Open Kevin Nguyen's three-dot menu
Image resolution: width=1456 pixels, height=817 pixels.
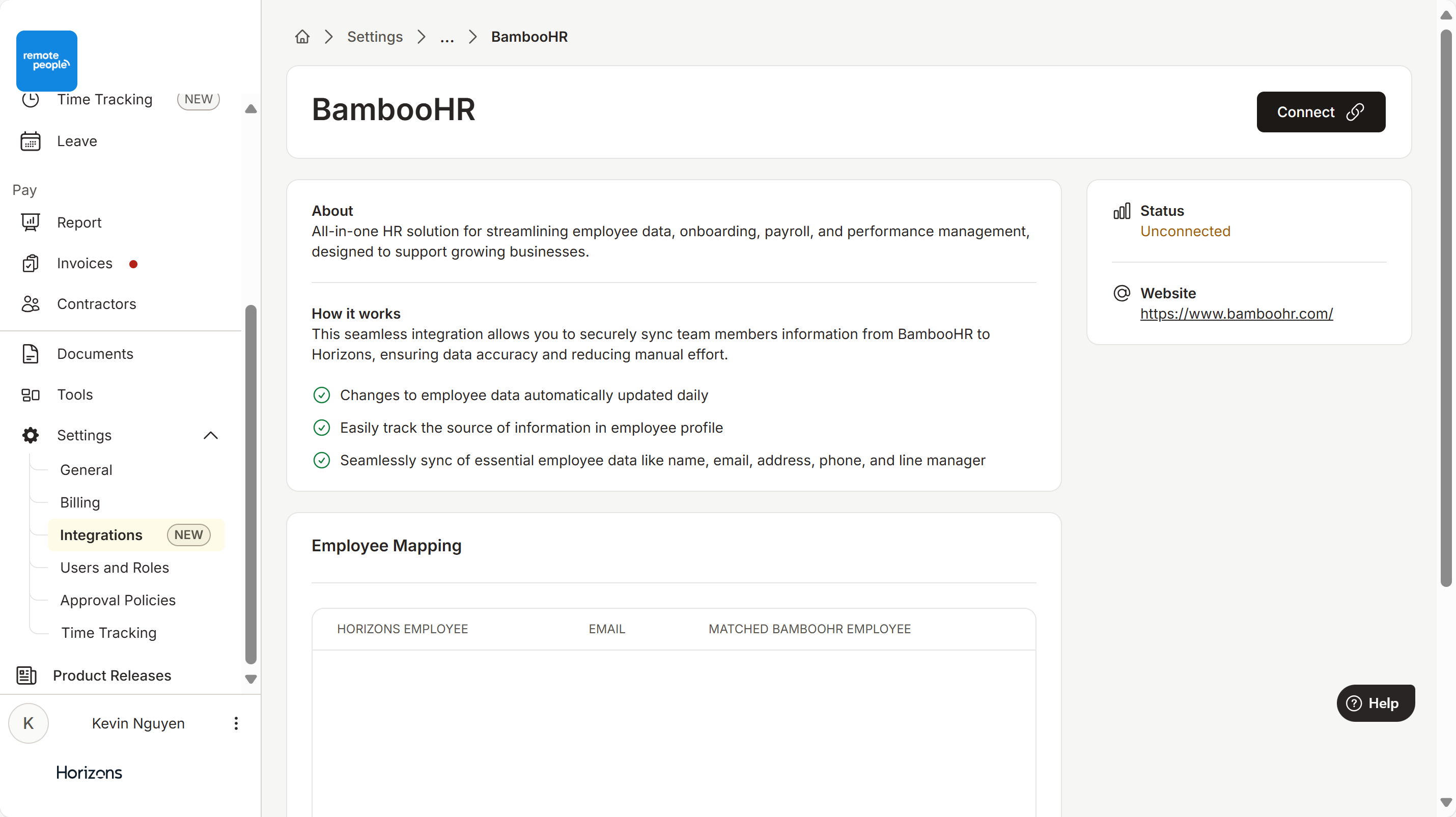coord(236,723)
